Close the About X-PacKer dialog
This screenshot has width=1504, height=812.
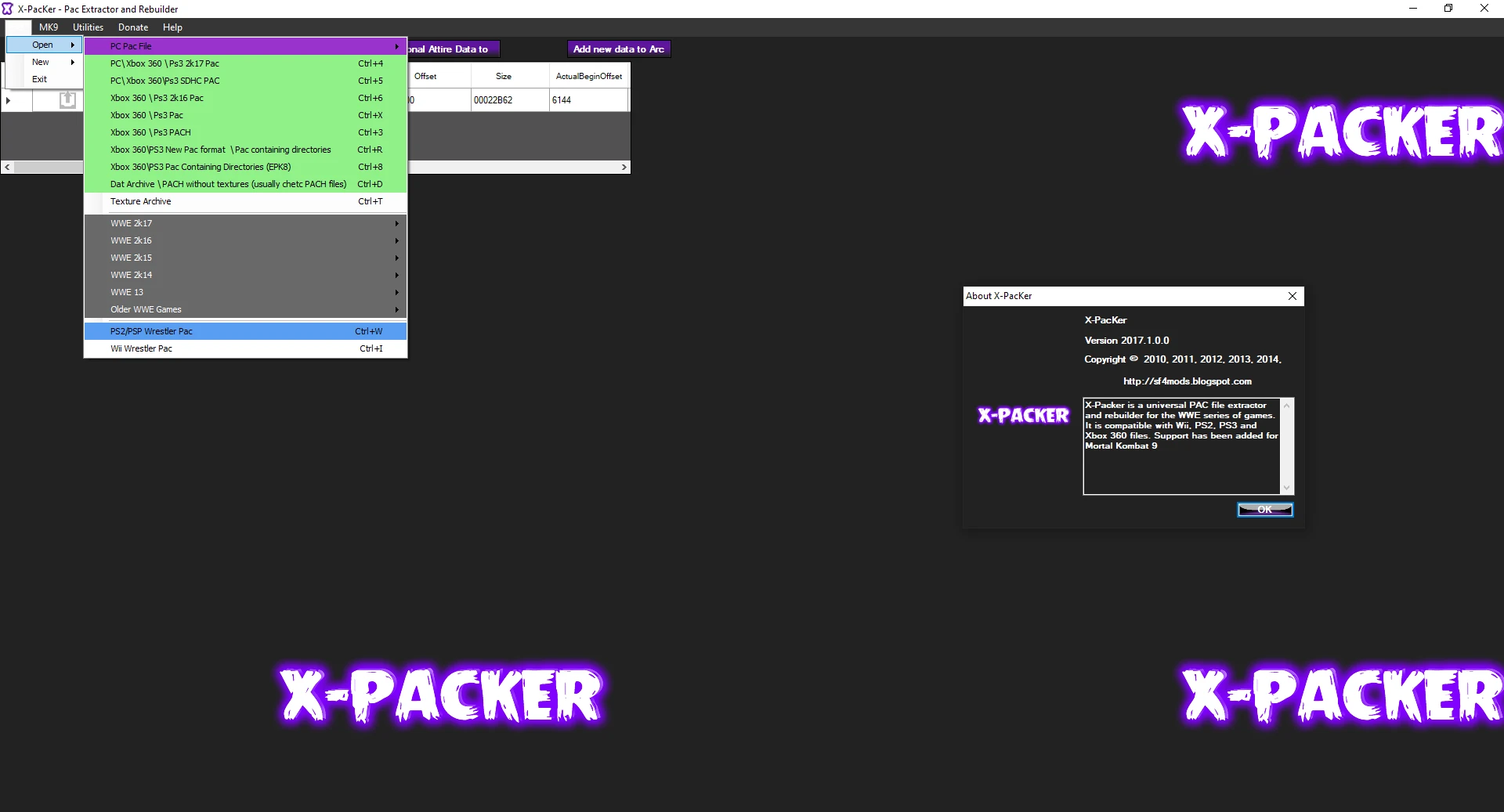(1292, 296)
